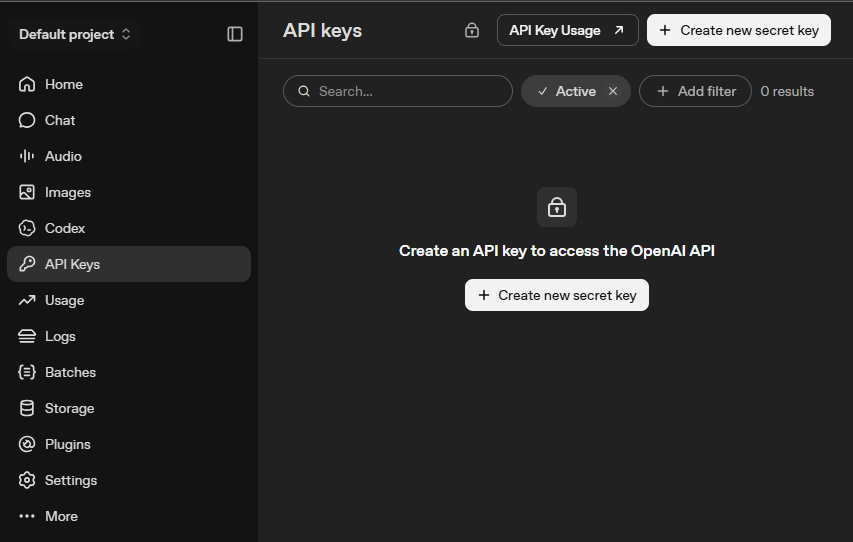Click header Create new secret key button
Viewport: 853px width, 542px height.
[739, 30]
